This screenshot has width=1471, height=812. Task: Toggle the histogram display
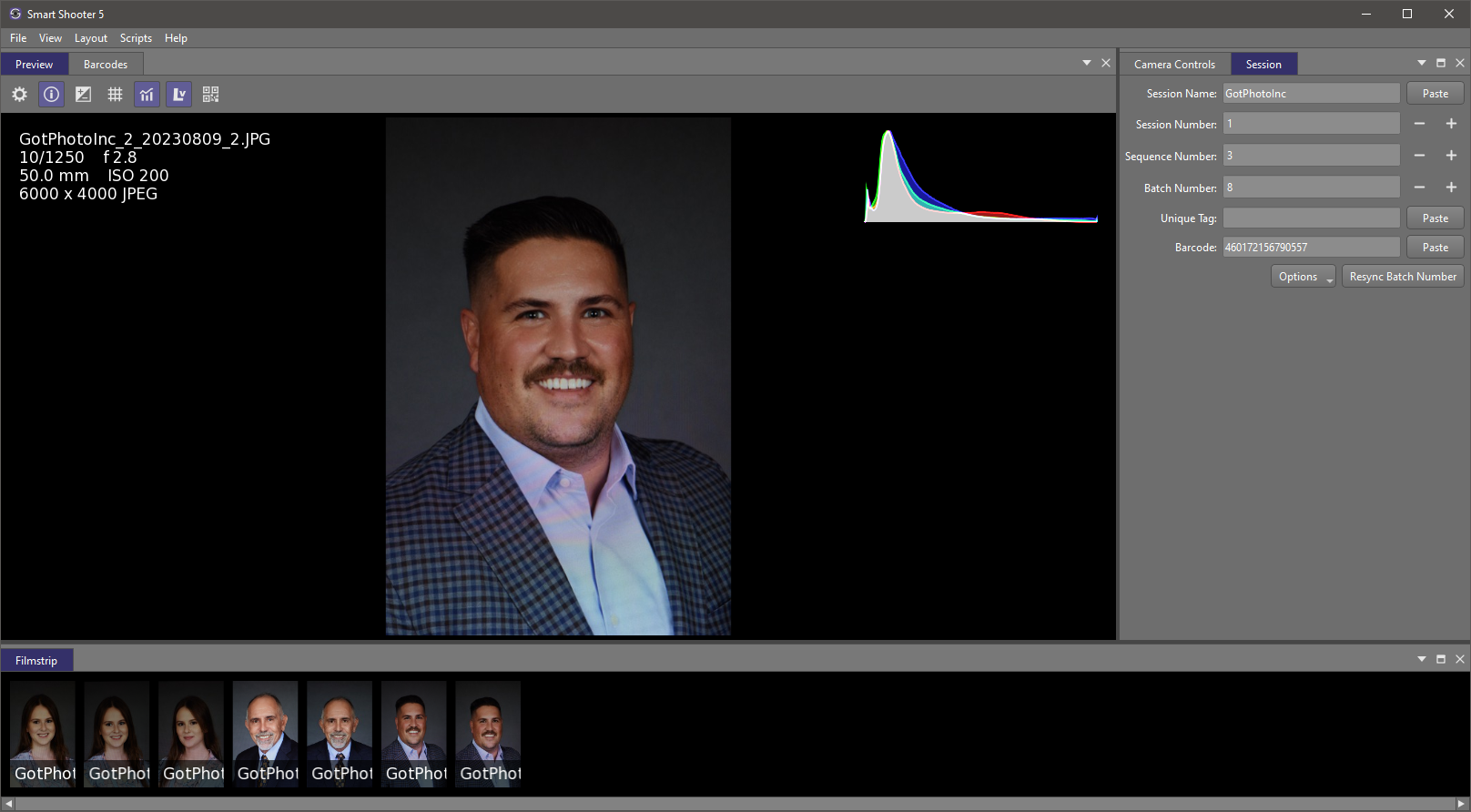(147, 94)
